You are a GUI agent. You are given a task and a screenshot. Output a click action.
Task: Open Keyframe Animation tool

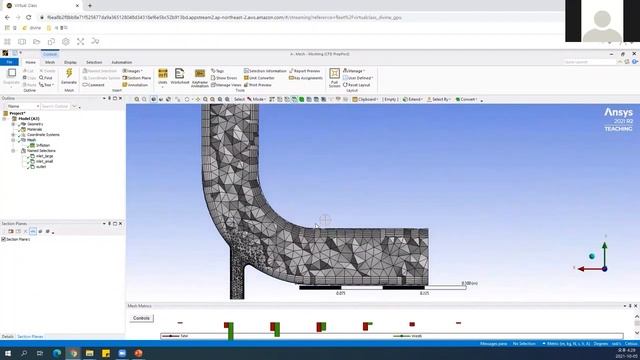200,78
